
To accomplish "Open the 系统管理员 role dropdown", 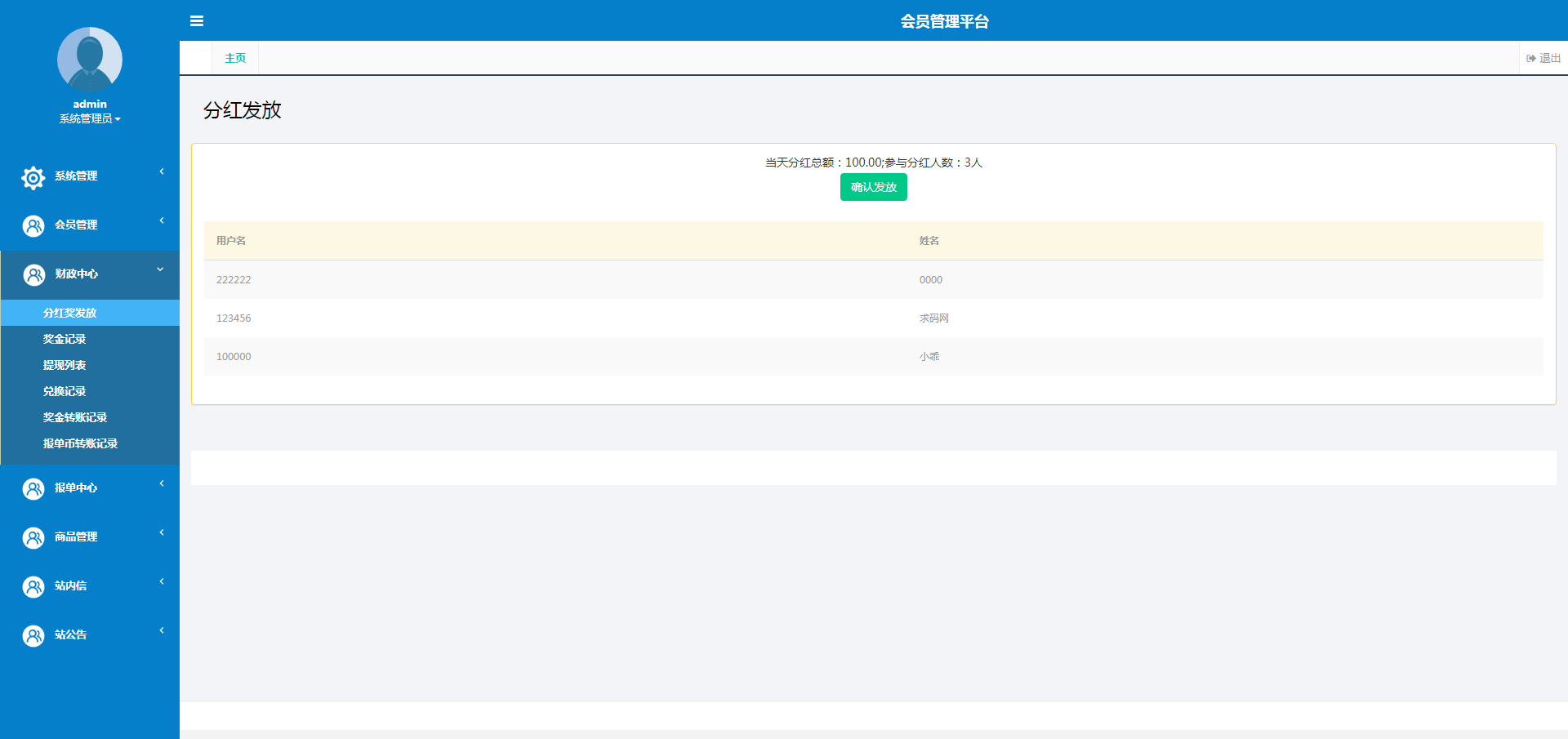I will (x=90, y=119).
